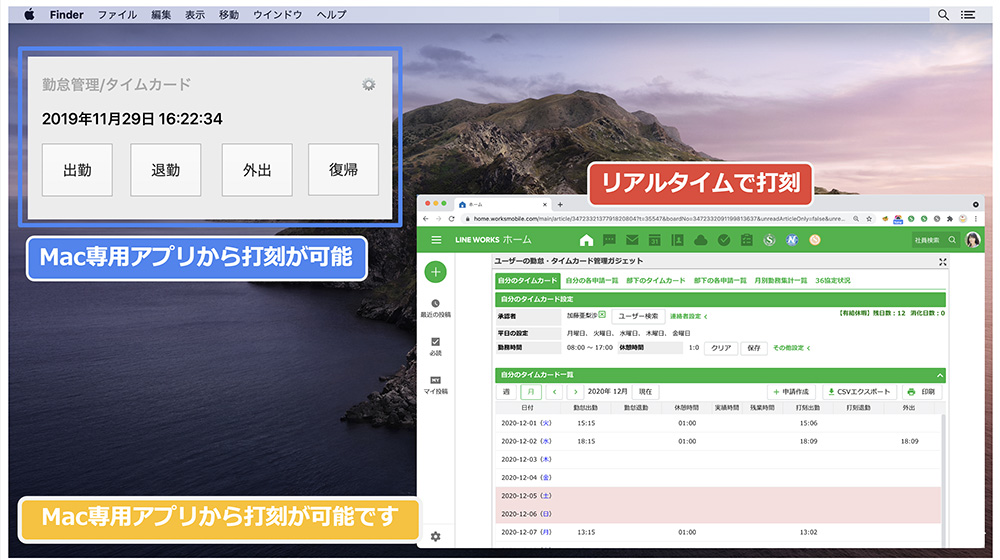Open the blue N app icon in header

(792, 240)
